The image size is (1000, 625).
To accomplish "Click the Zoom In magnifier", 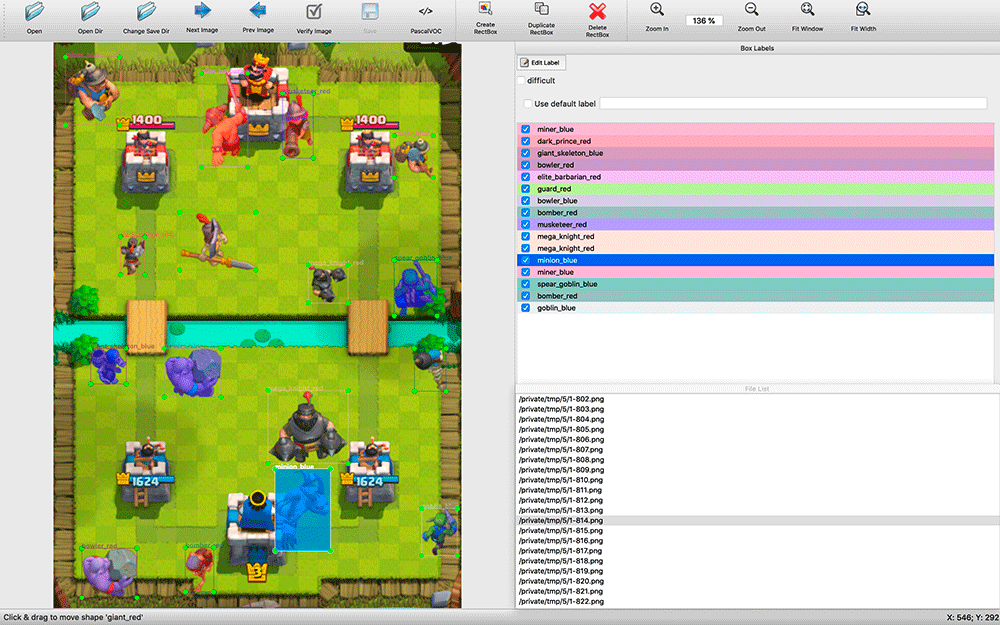I will click(x=657, y=9).
